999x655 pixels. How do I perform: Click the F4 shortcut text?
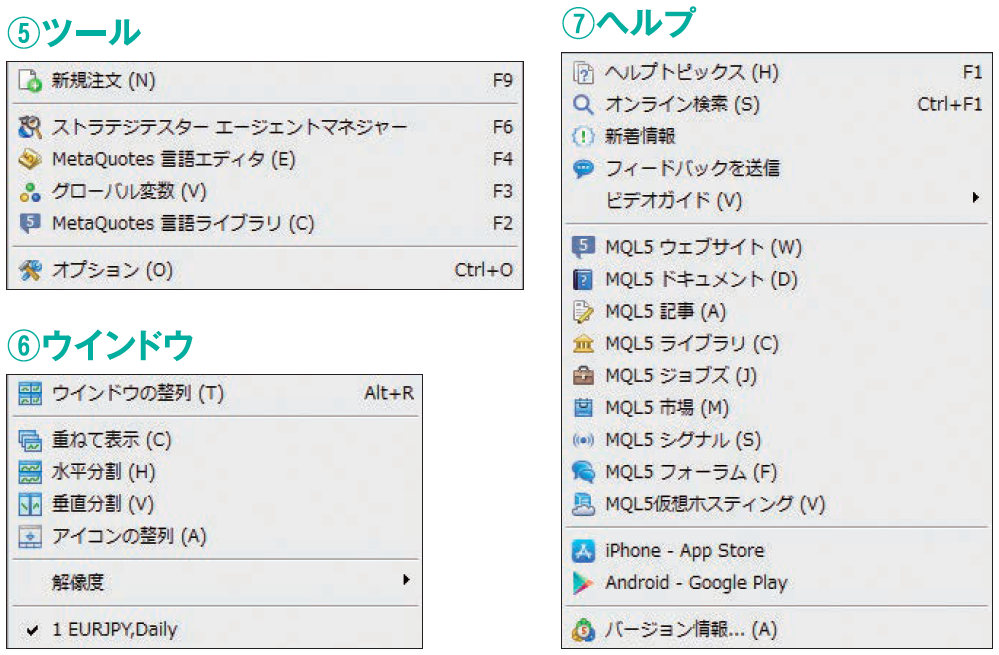pyautogui.click(x=503, y=159)
